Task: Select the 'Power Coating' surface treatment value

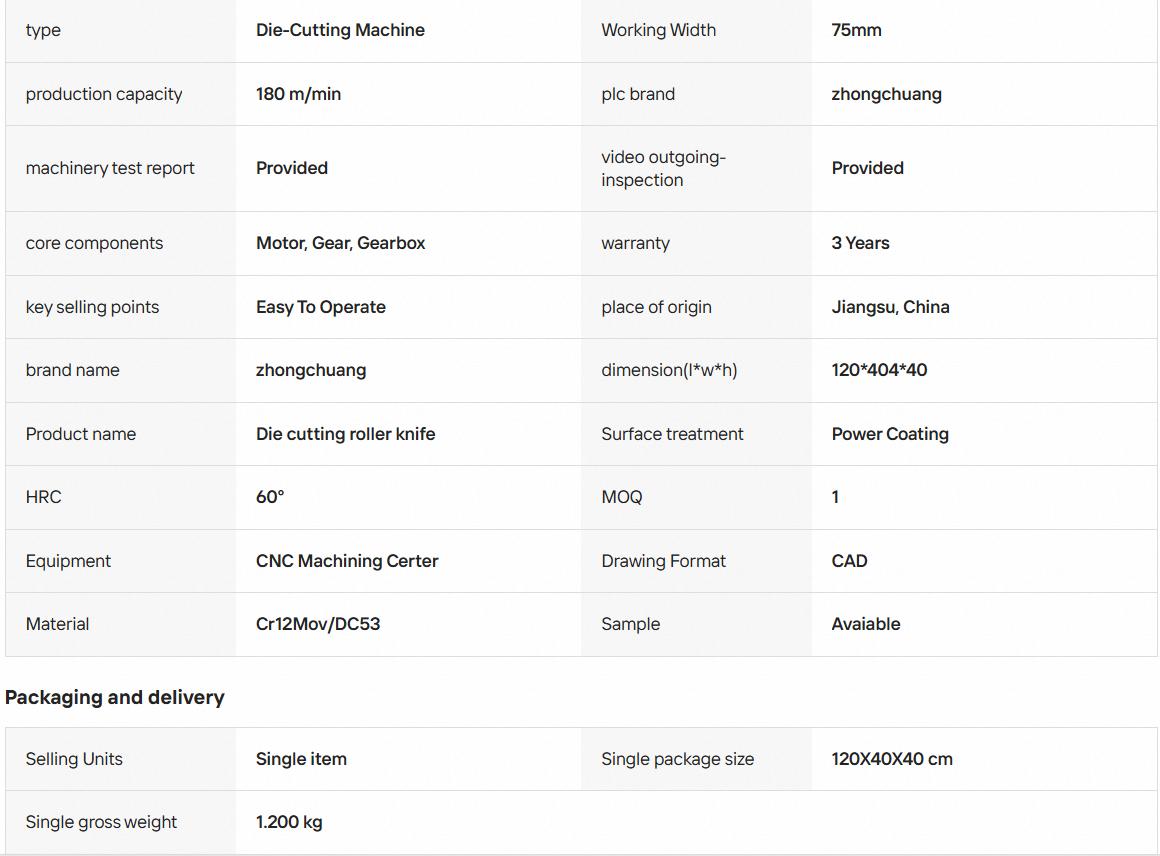Action: pos(890,434)
